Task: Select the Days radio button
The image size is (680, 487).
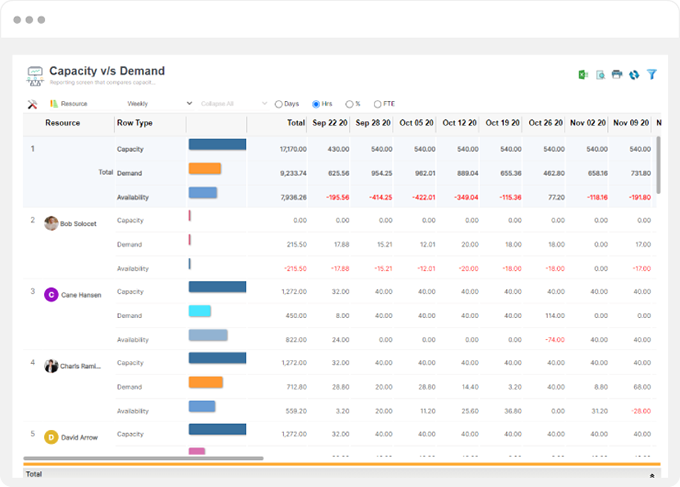Action: [279, 104]
